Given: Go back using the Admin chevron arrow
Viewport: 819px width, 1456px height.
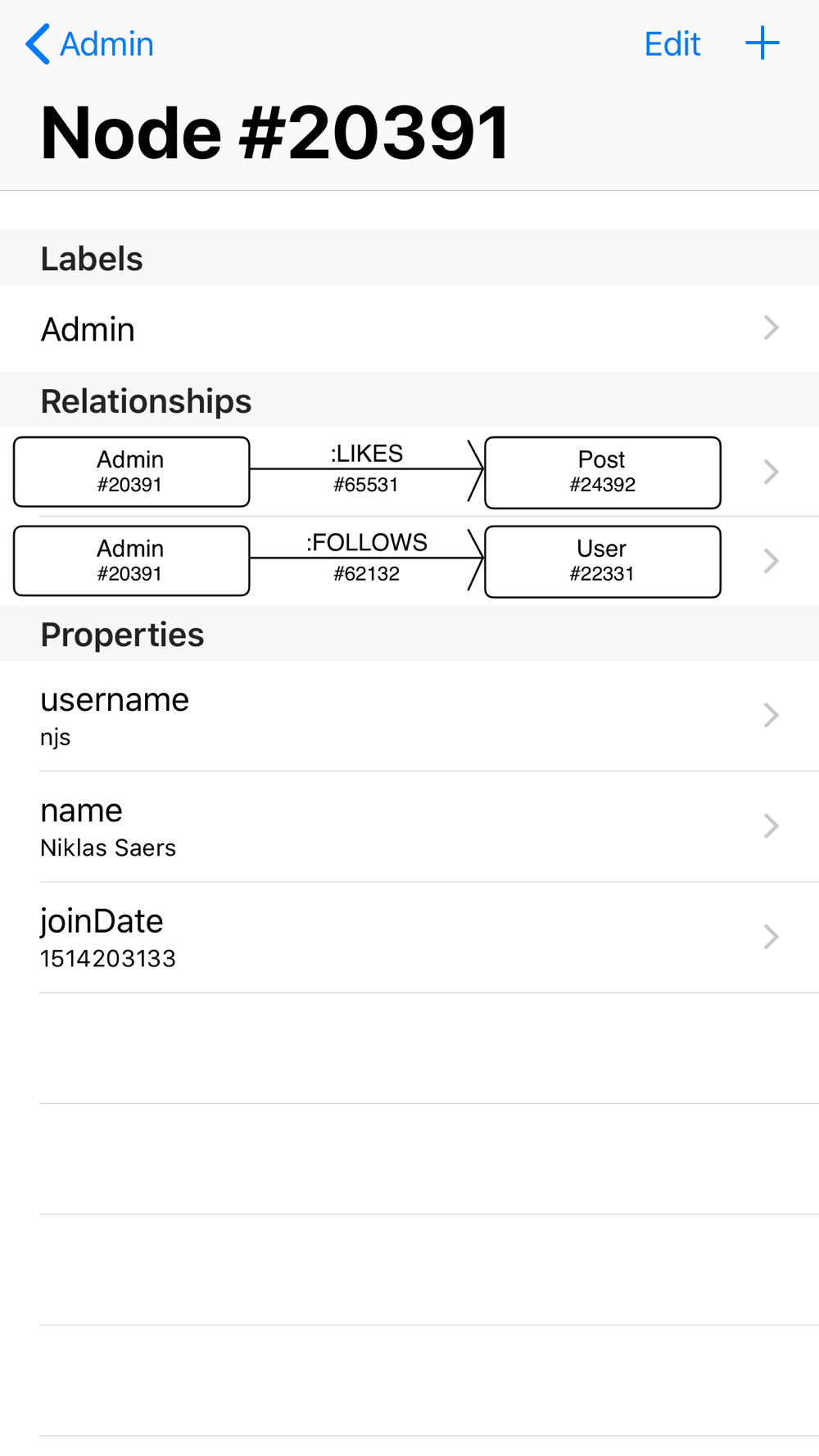Looking at the screenshot, I should [89, 43].
